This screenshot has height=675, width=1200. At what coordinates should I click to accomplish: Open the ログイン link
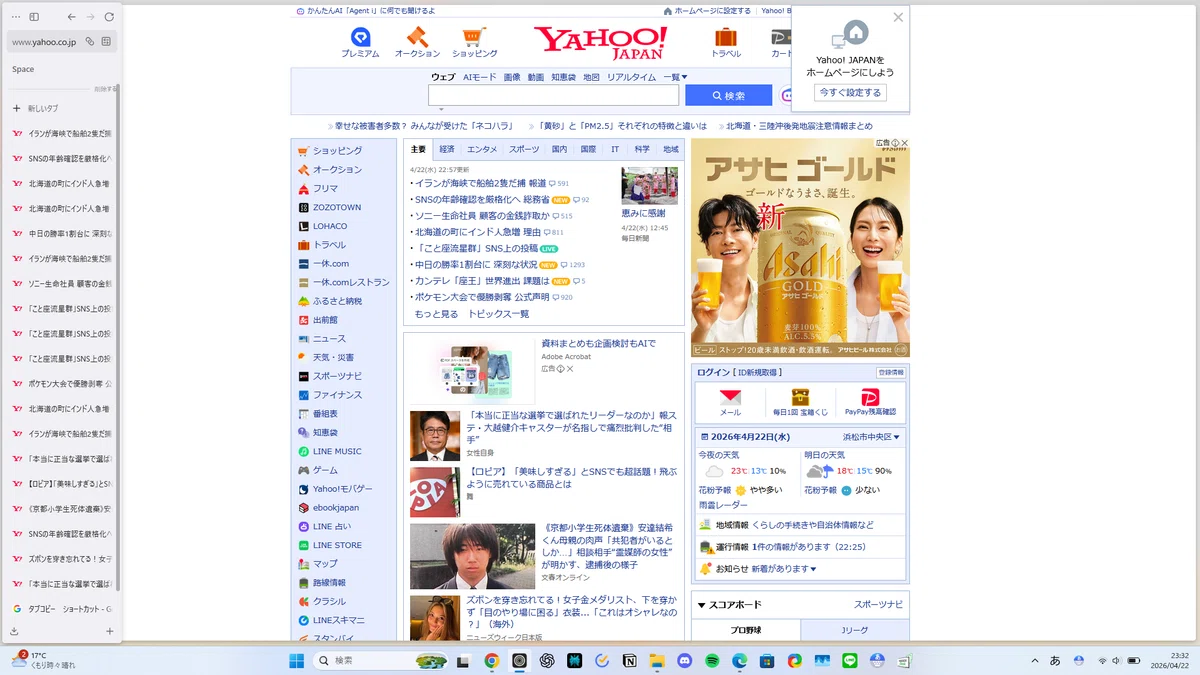tap(714, 372)
